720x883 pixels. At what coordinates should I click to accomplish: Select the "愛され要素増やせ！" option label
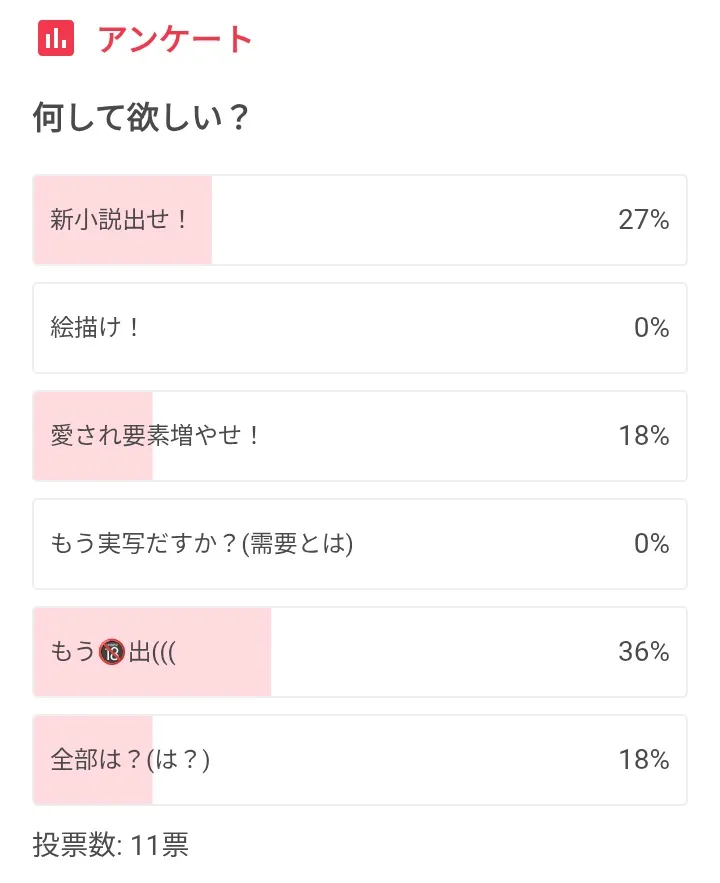point(155,436)
